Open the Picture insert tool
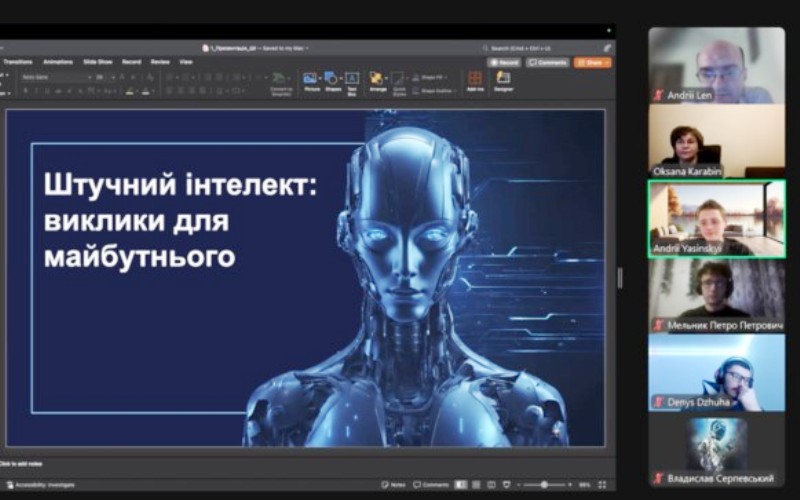This screenshot has height=500, width=800. pyautogui.click(x=311, y=80)
